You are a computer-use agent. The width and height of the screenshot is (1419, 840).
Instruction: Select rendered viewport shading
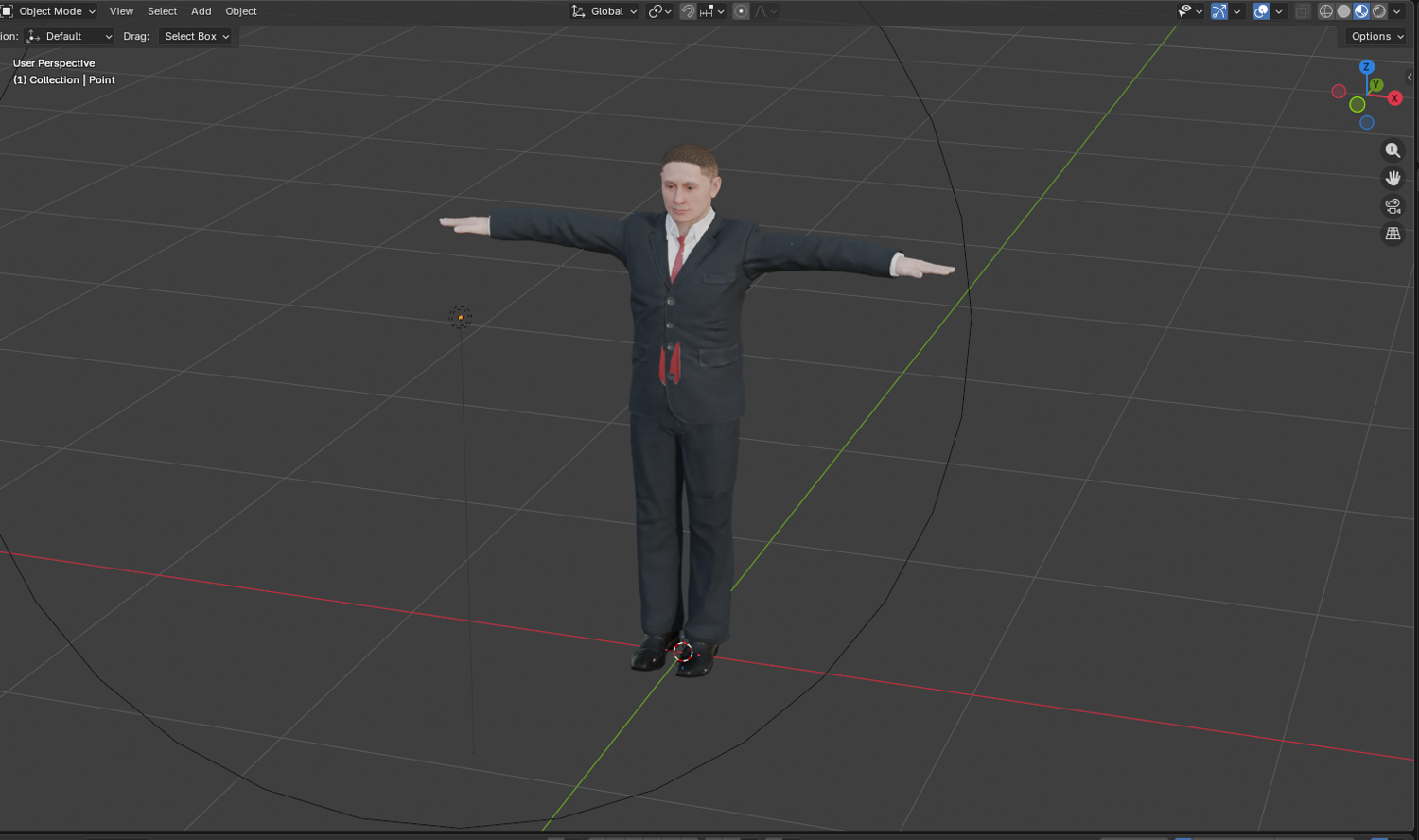pyautogui.click(x=1379, y=11)
